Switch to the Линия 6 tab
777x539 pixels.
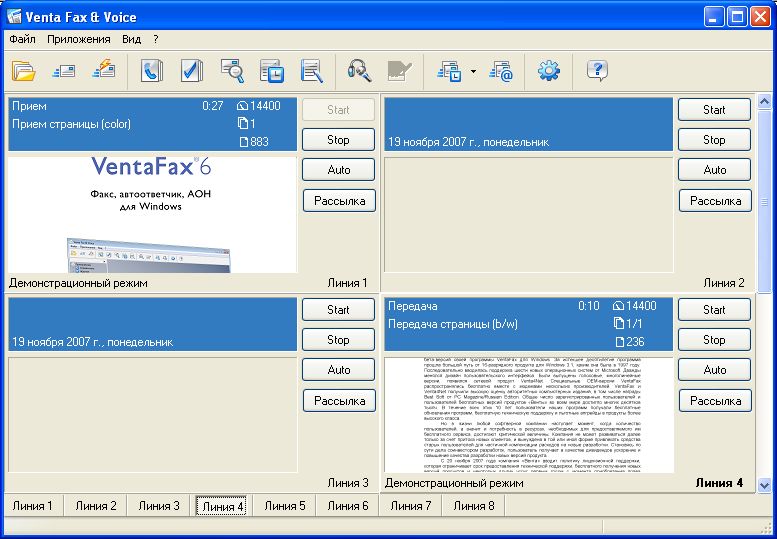click(x=348, y=506)
